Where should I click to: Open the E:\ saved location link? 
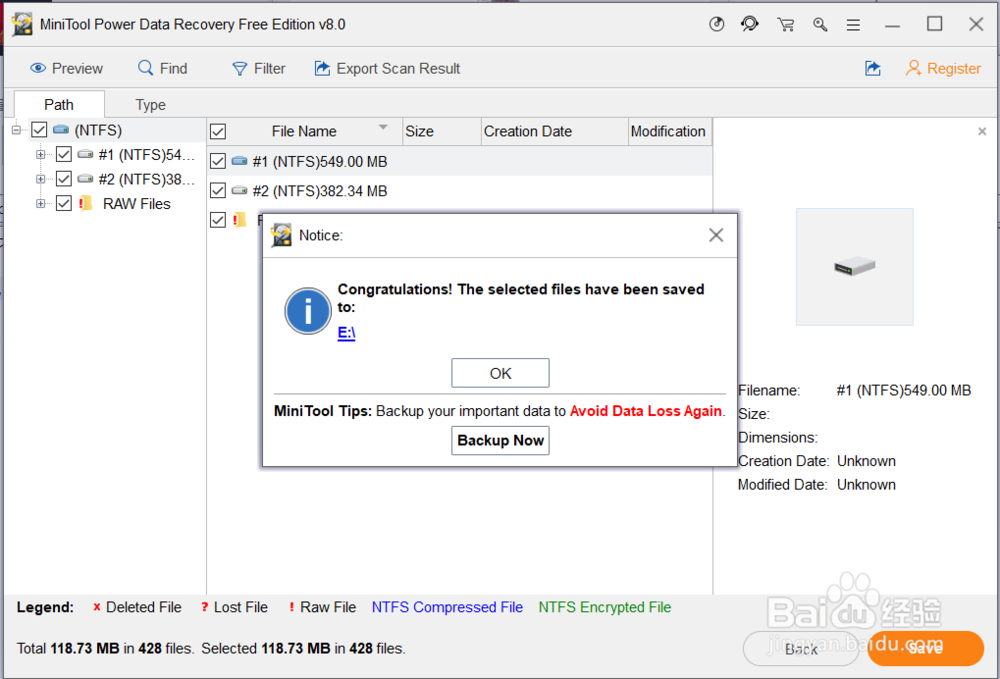coord(346,333)
